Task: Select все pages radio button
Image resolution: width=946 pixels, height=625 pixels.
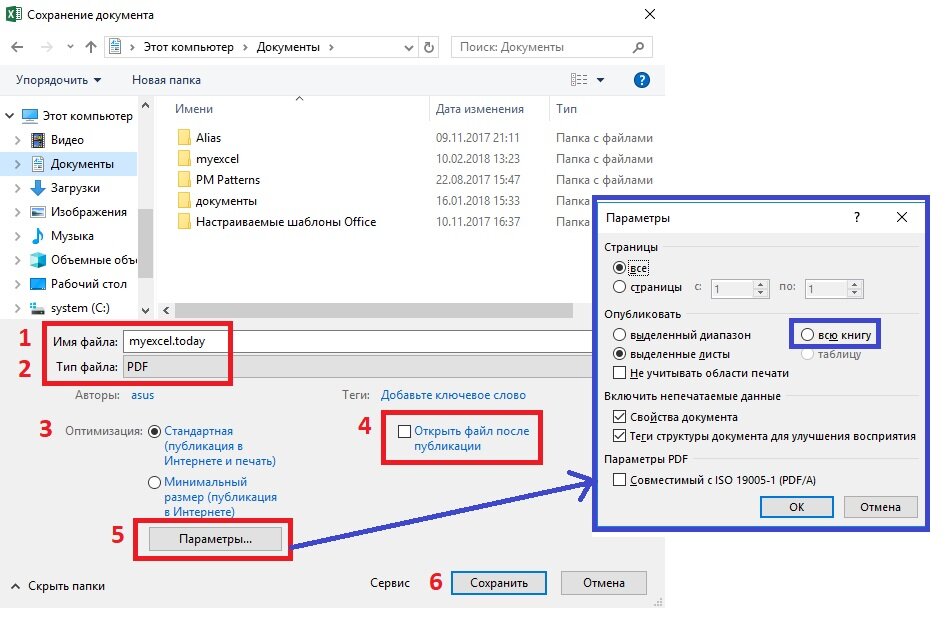Action: pos(619,267)
